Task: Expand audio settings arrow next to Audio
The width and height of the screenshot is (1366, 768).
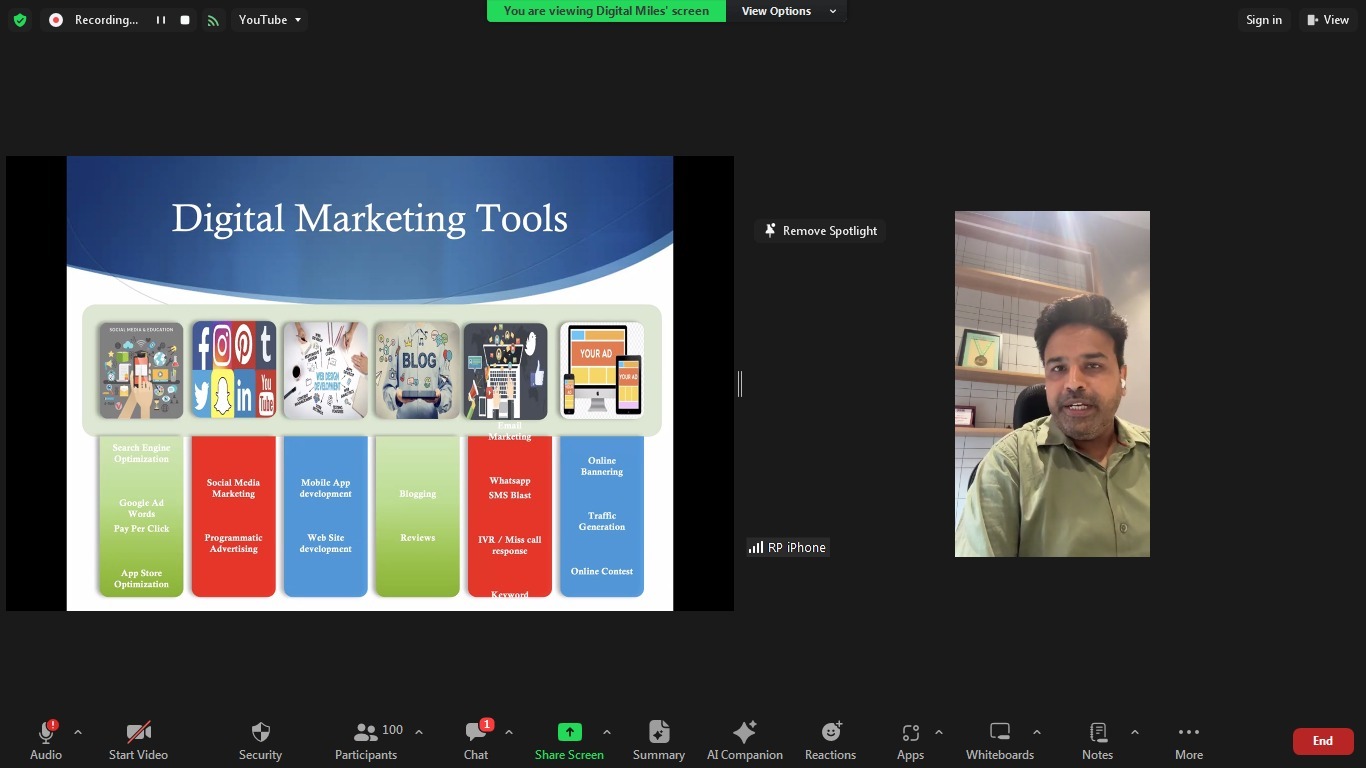Action: (x=78, y=733)
